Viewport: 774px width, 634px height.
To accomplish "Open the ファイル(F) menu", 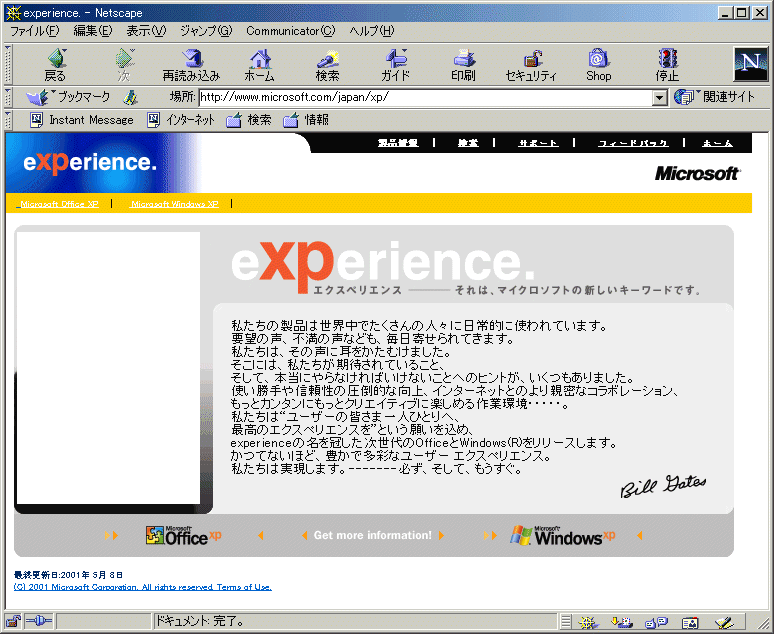I will pos(35,31).
